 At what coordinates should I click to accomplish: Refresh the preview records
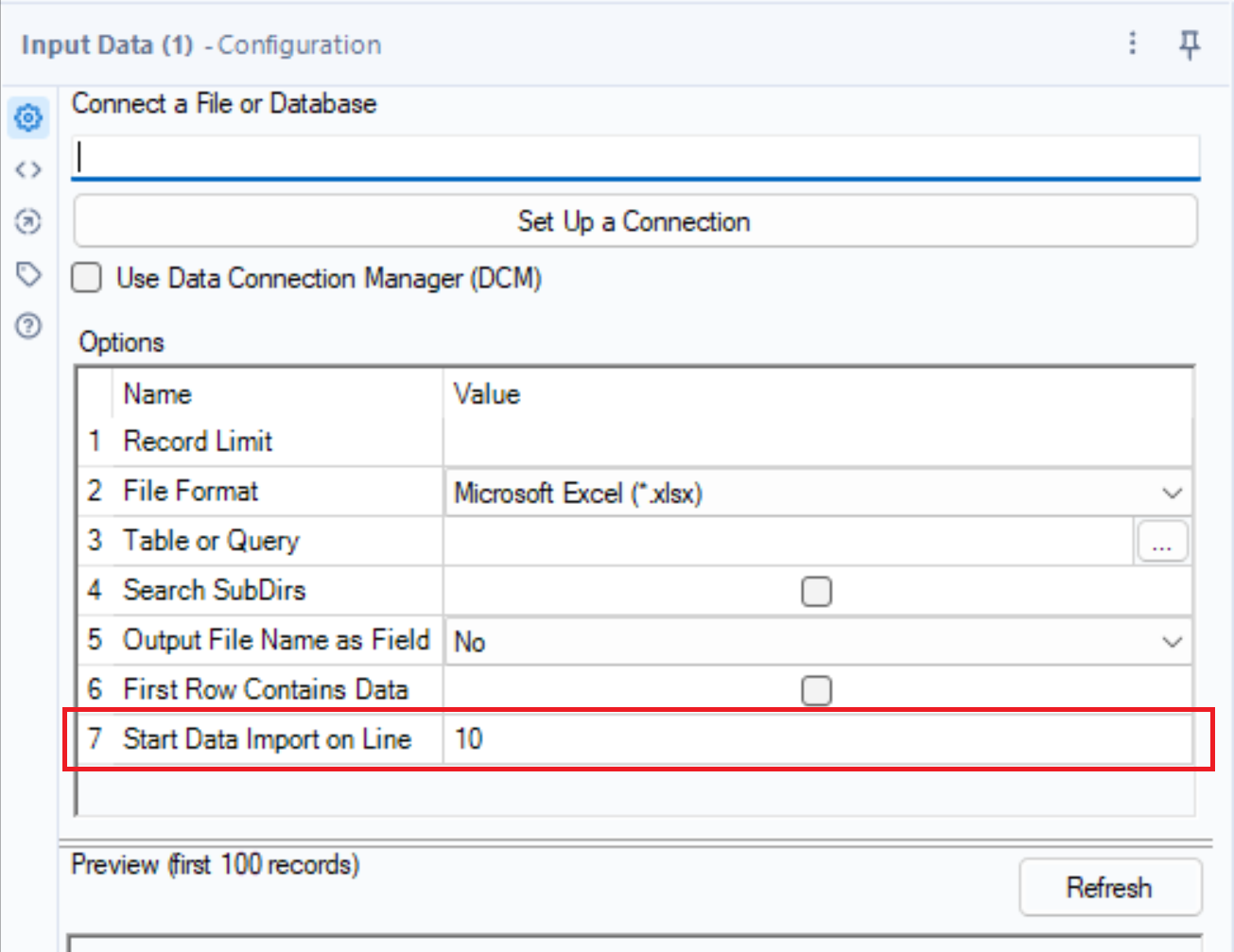(x=1110, y=887)
